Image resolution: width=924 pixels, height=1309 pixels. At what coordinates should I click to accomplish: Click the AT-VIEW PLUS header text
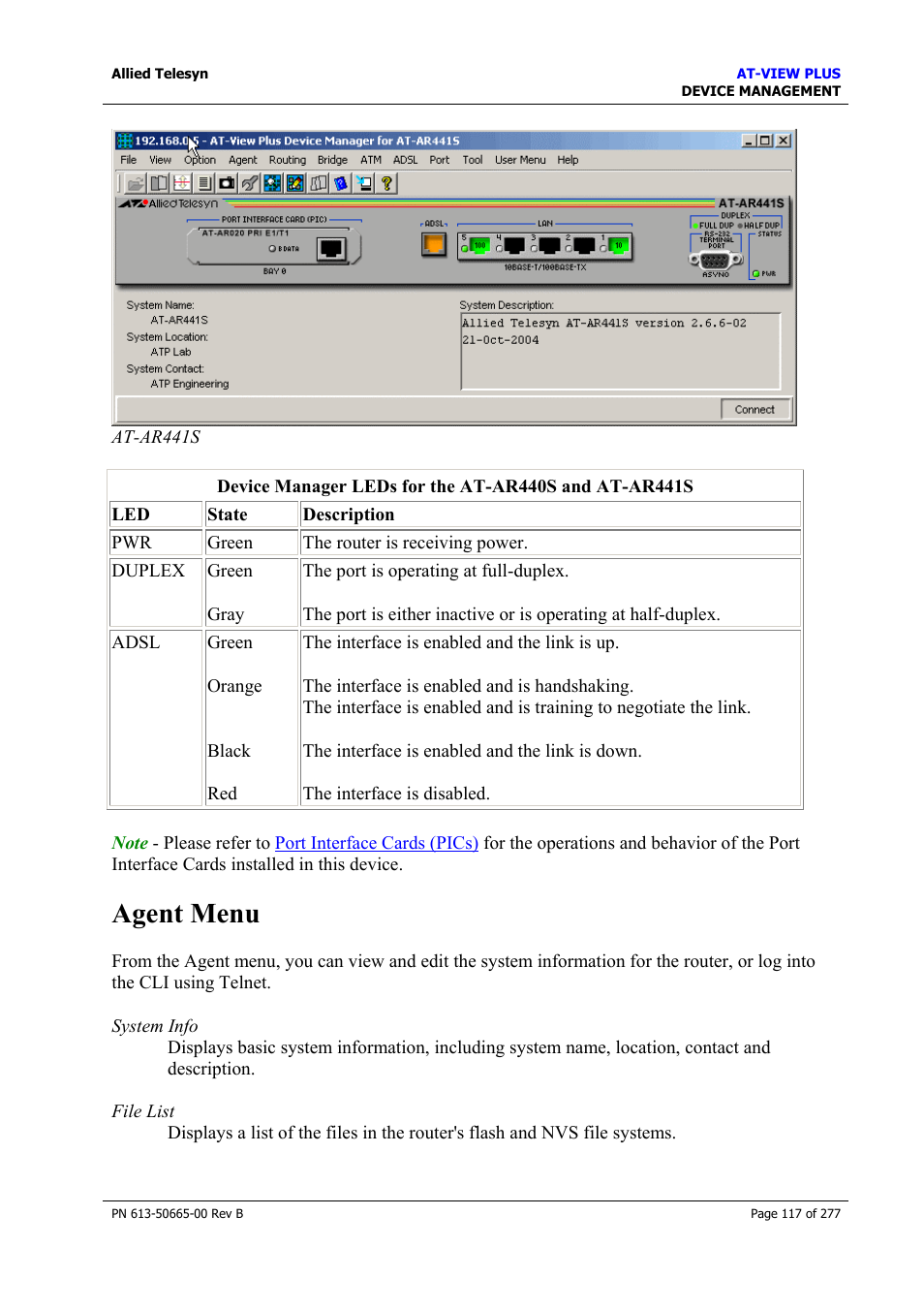tap(788, 74)
